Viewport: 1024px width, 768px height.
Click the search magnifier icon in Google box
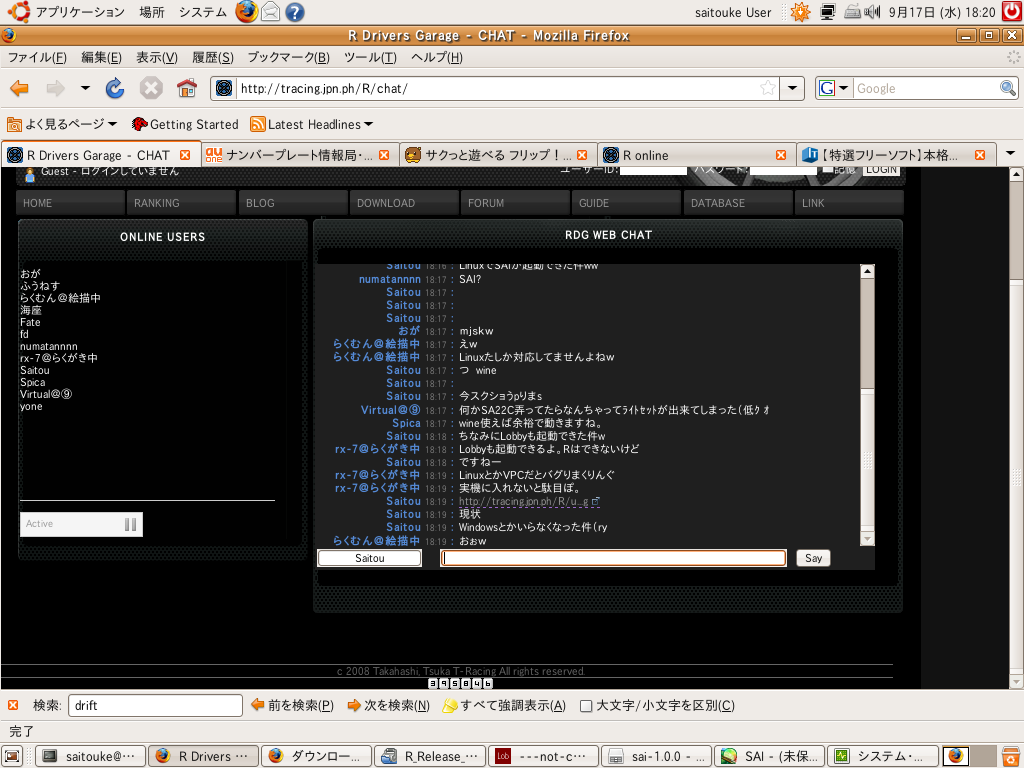pyautogui.click(x=1008, y=88)
